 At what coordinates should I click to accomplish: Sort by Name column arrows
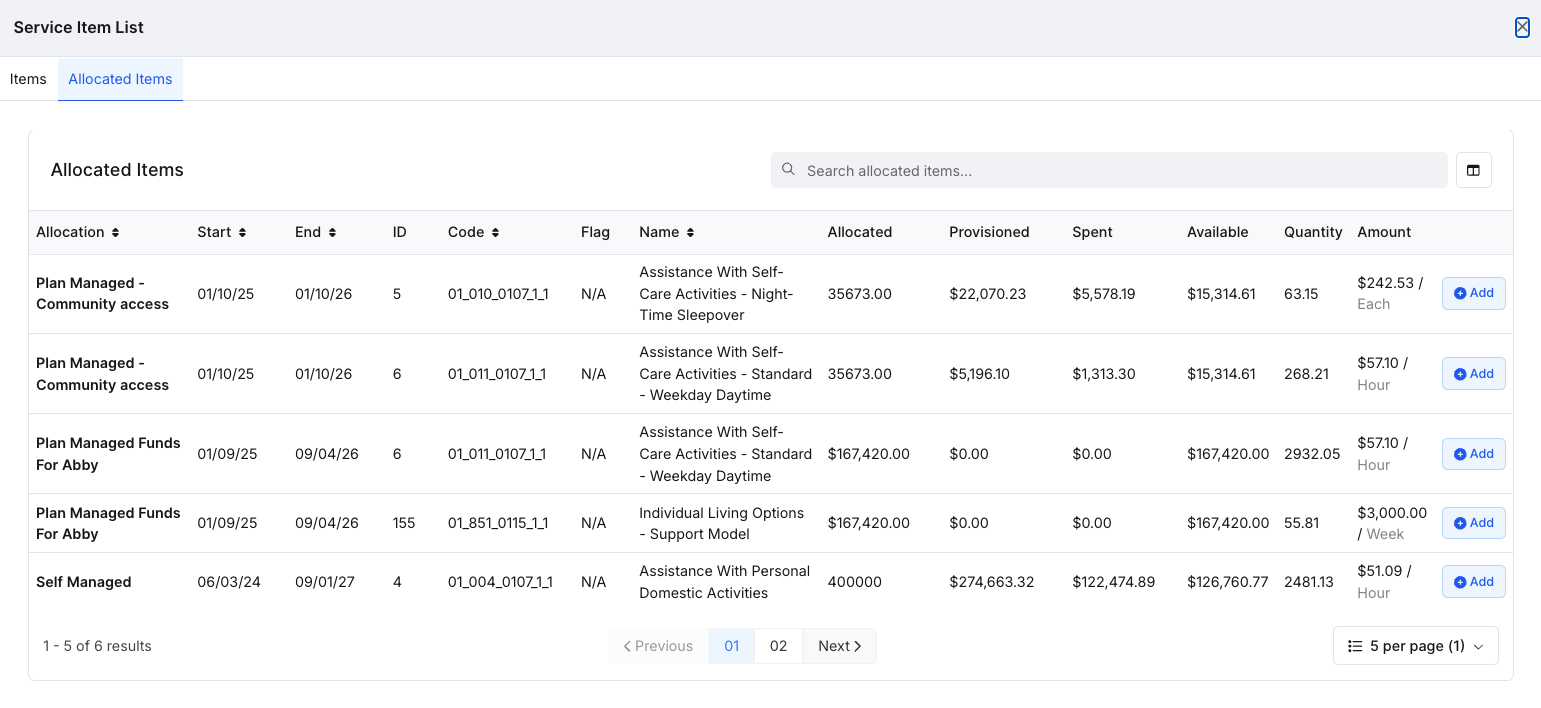tap(690, 232)
